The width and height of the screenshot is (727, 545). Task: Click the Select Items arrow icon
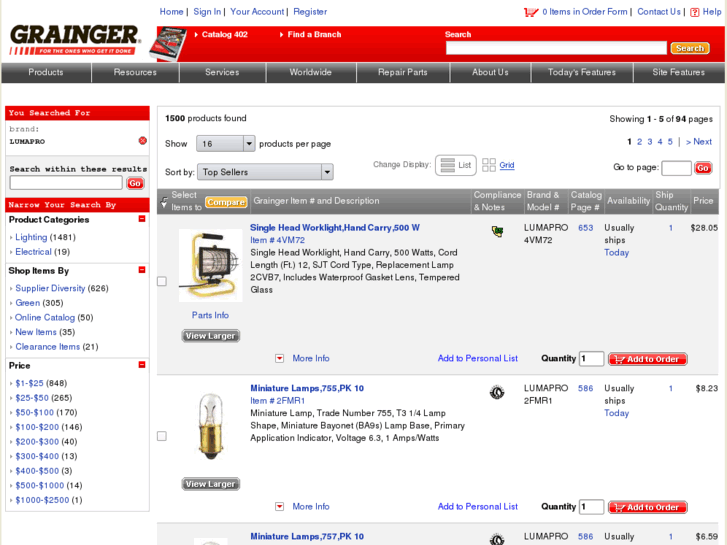(164, 202)
